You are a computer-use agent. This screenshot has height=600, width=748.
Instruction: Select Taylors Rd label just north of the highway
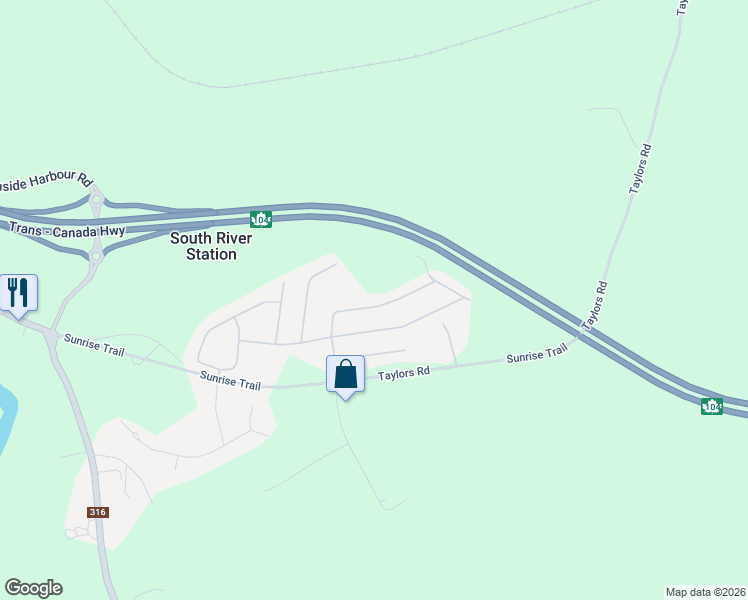594,306
